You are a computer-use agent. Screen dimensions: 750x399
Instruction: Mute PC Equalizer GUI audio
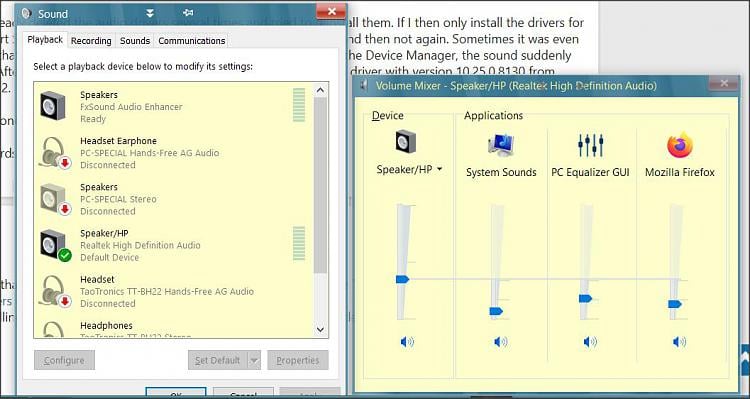click(x=590, y=342)
